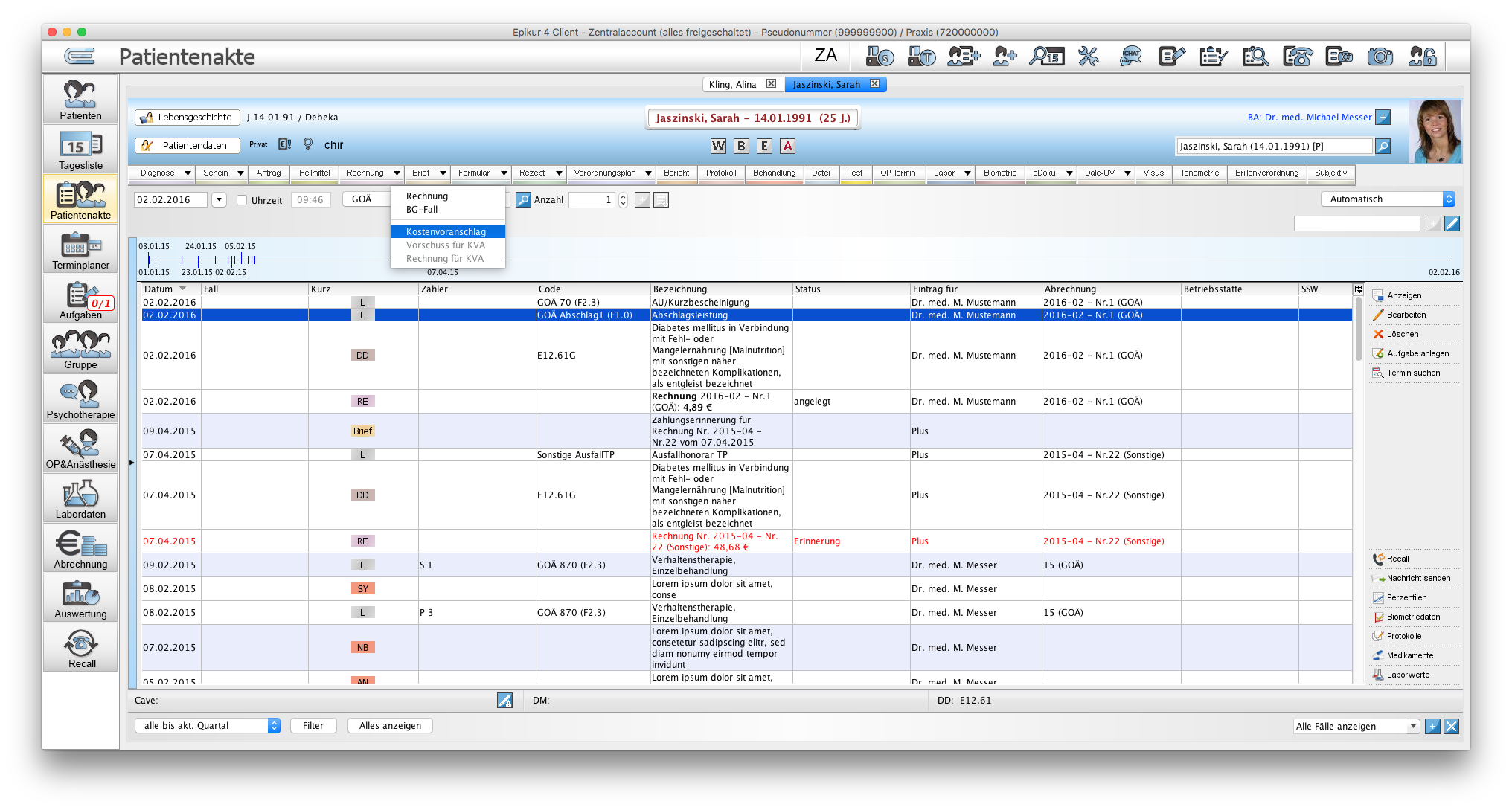Click the red A marker button

[x=787, y=146]
